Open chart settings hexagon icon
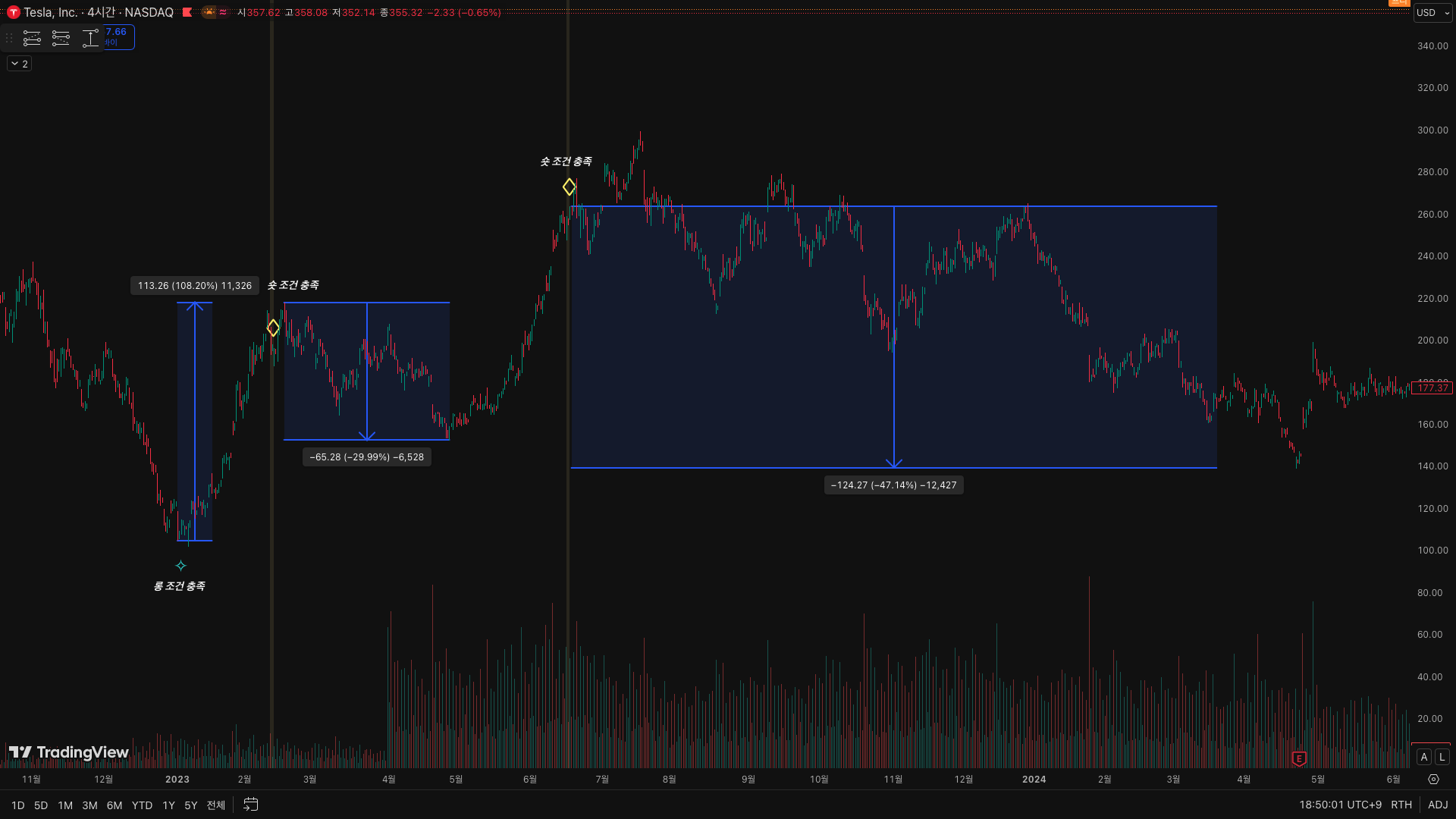 1433,779
